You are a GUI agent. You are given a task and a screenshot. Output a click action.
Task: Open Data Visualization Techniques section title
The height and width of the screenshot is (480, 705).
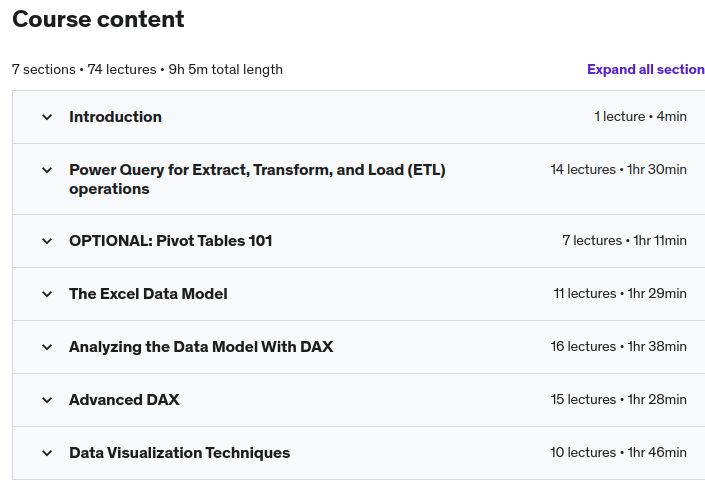(179, 453)
